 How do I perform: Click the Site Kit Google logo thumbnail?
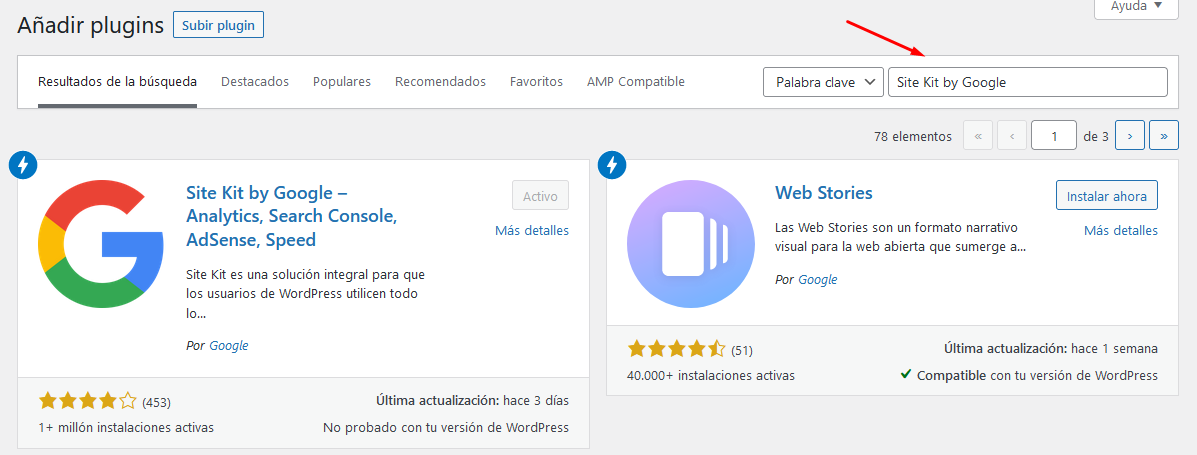point(101,244)
